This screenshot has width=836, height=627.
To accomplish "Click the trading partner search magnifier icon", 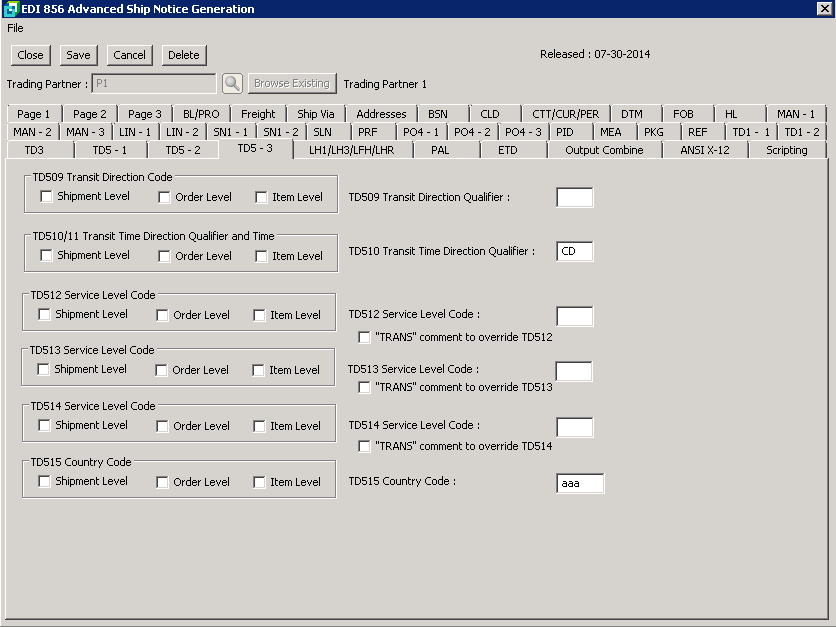I will point(232,84).
